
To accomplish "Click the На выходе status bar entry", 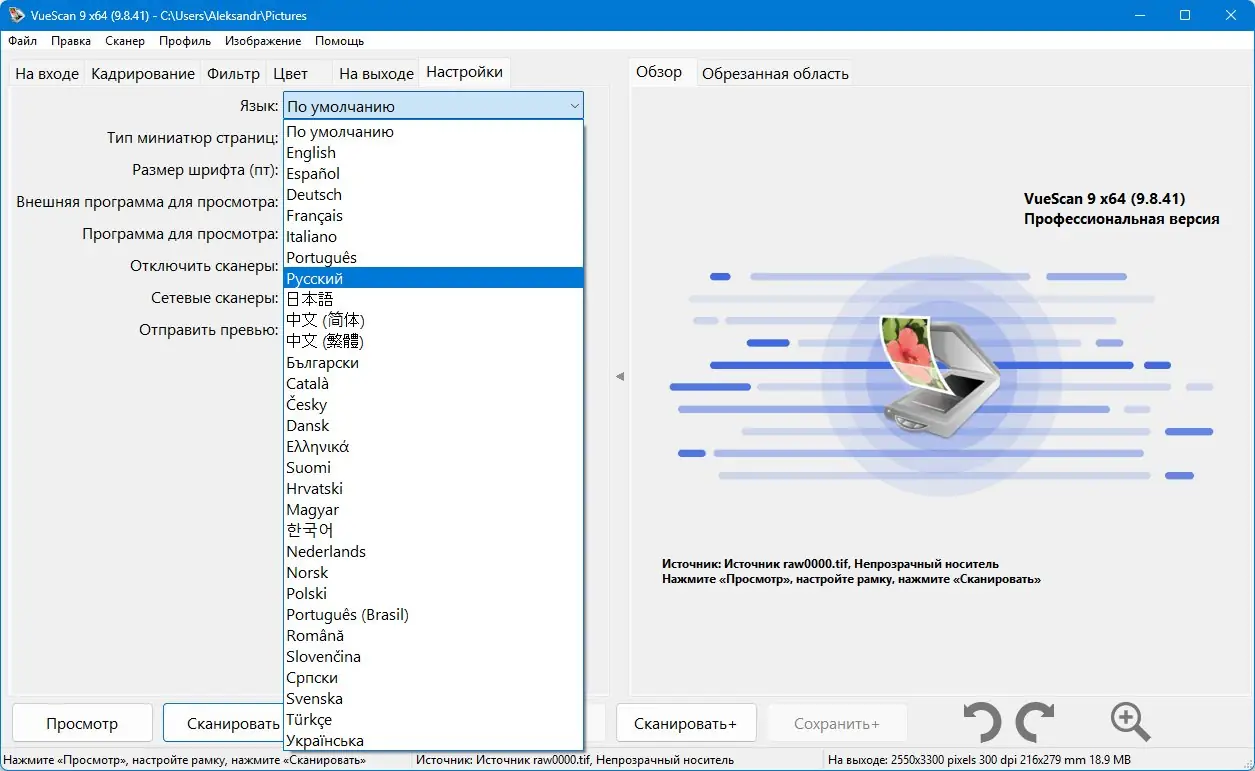I will (980, 760).
